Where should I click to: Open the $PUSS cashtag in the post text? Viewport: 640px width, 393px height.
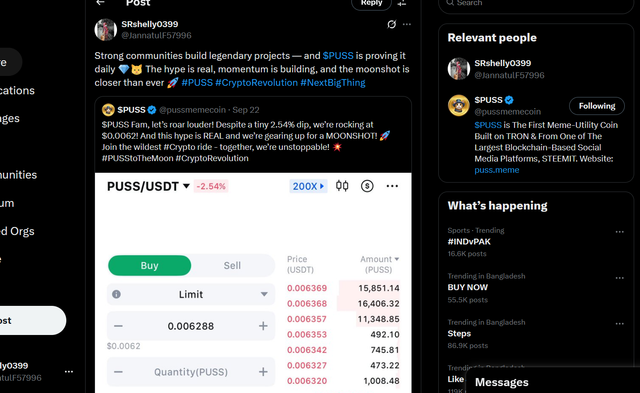[338, 56]
